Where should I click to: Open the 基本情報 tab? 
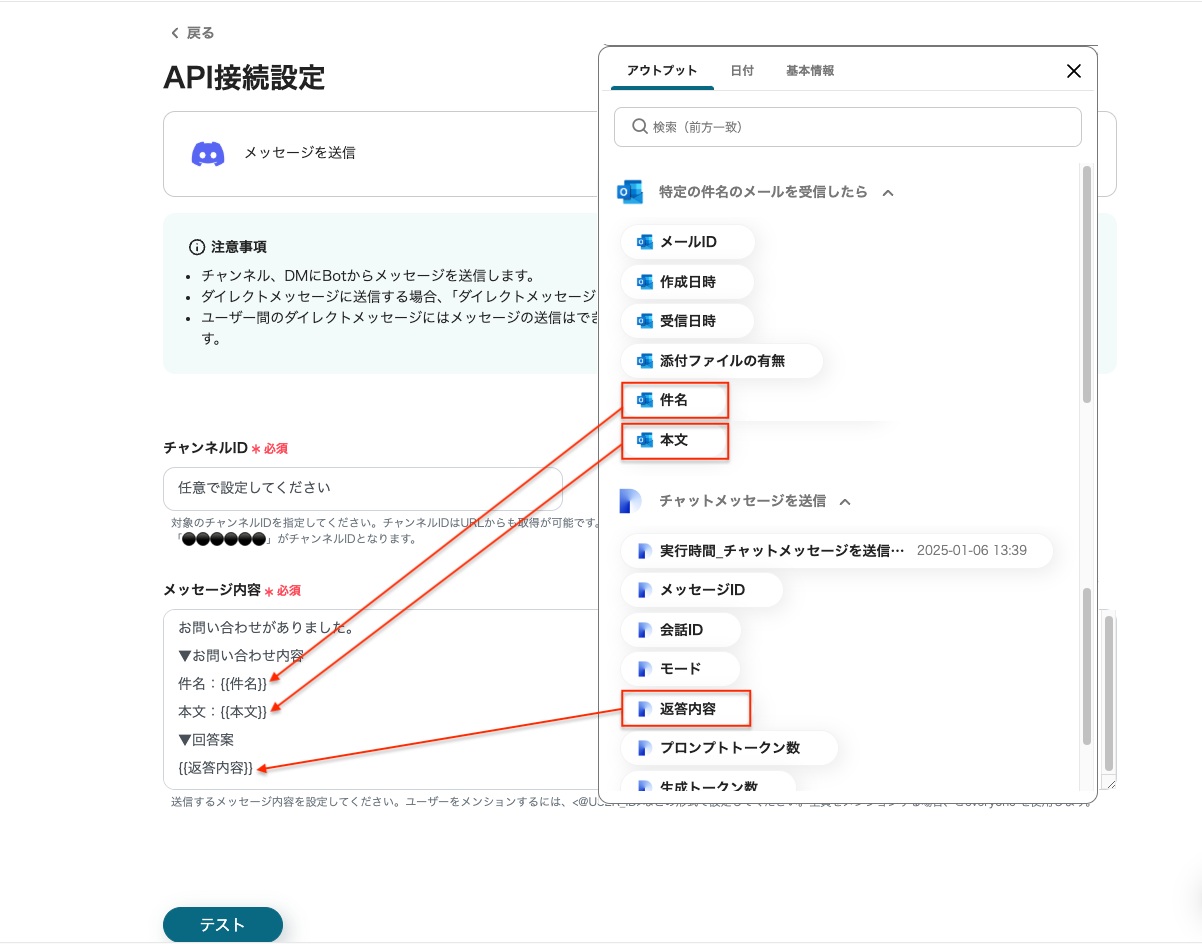coord(810,71)
